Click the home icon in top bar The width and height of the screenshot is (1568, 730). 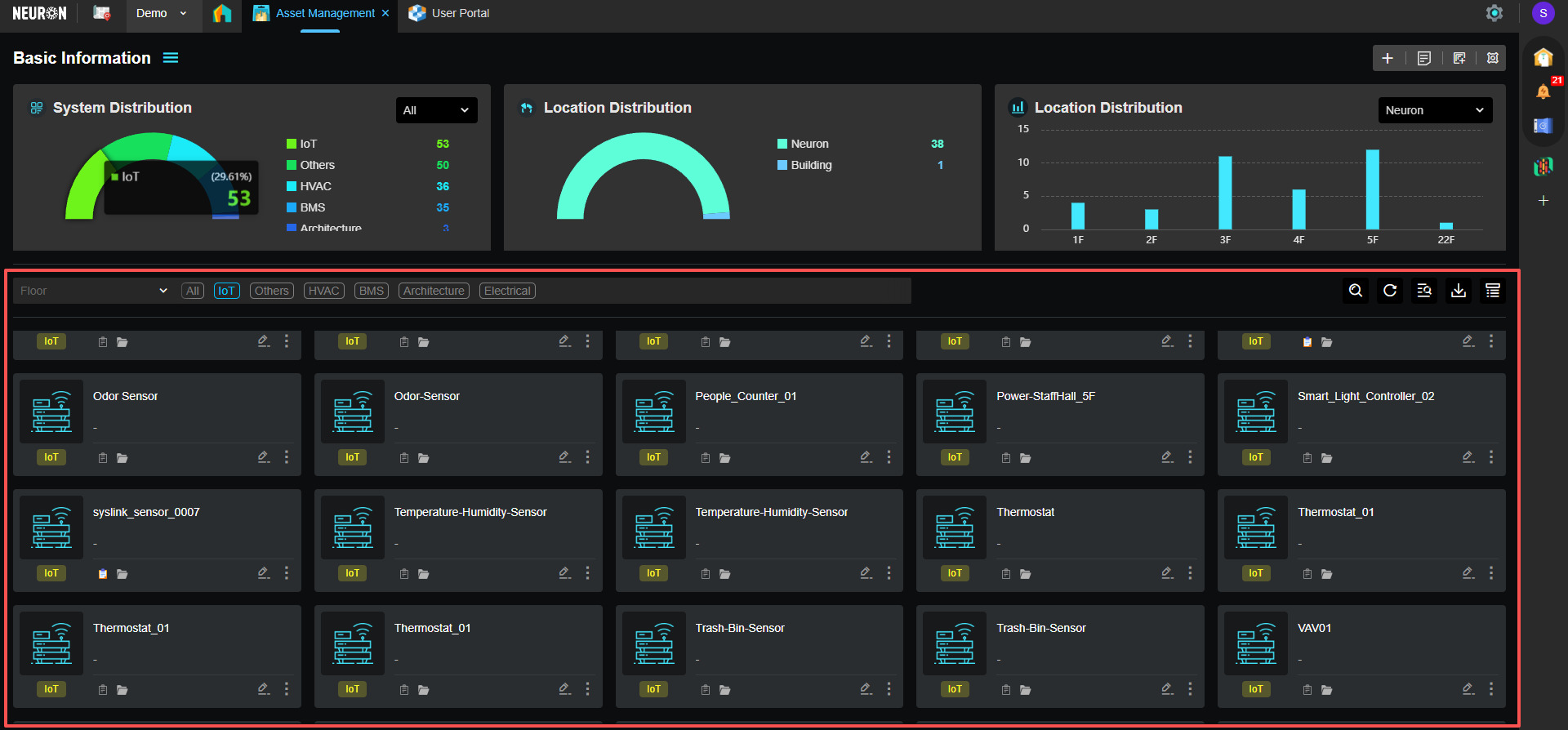[x=222, y=13]
